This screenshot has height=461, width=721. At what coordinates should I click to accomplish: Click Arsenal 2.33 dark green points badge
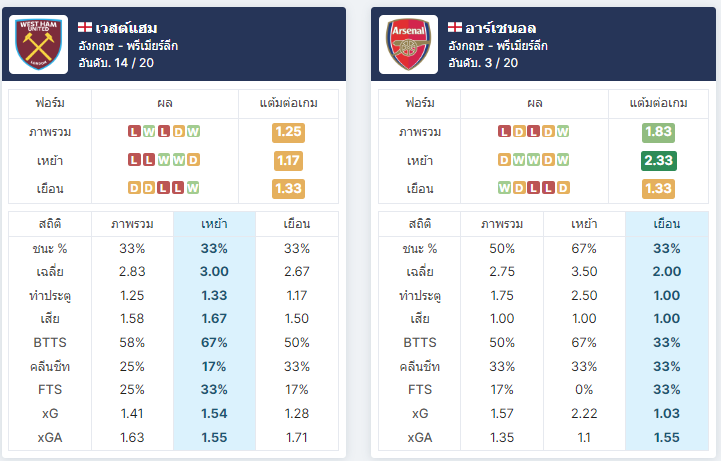[658, 160]
